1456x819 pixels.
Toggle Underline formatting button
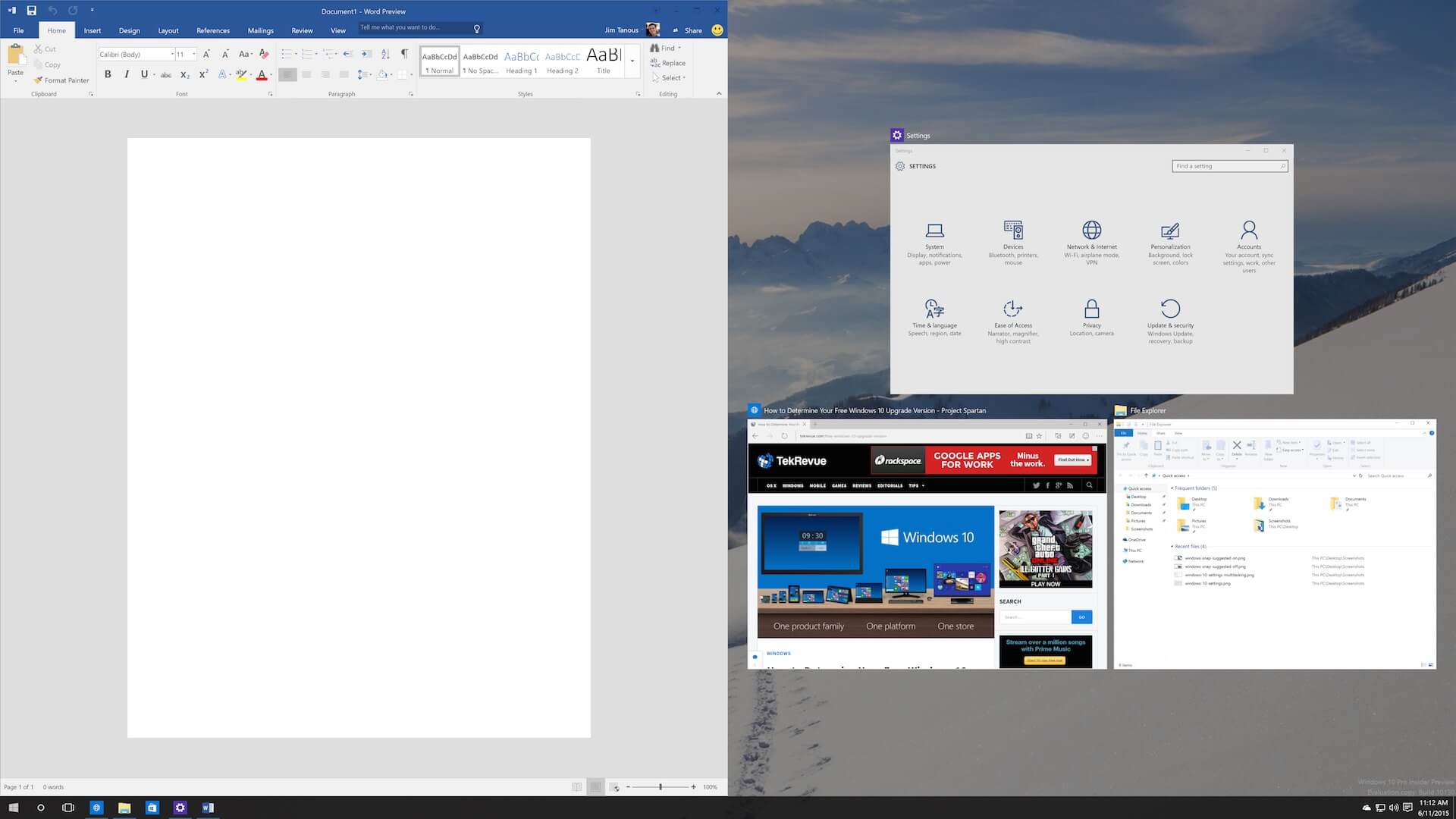pyautogui.click(x=144, y=74)
